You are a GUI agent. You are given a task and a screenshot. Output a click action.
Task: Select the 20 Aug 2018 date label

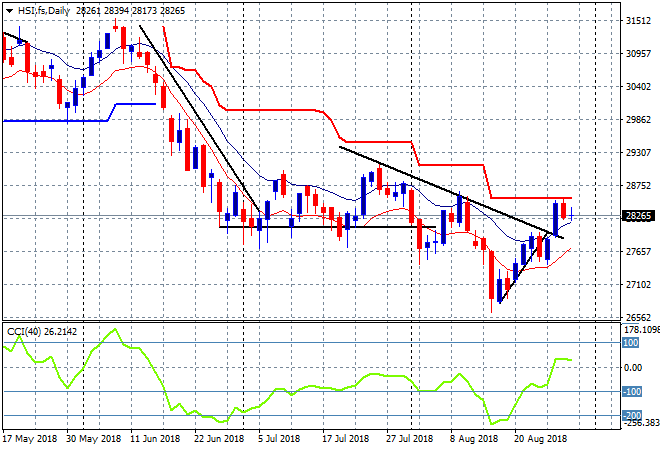coord(541,439)
